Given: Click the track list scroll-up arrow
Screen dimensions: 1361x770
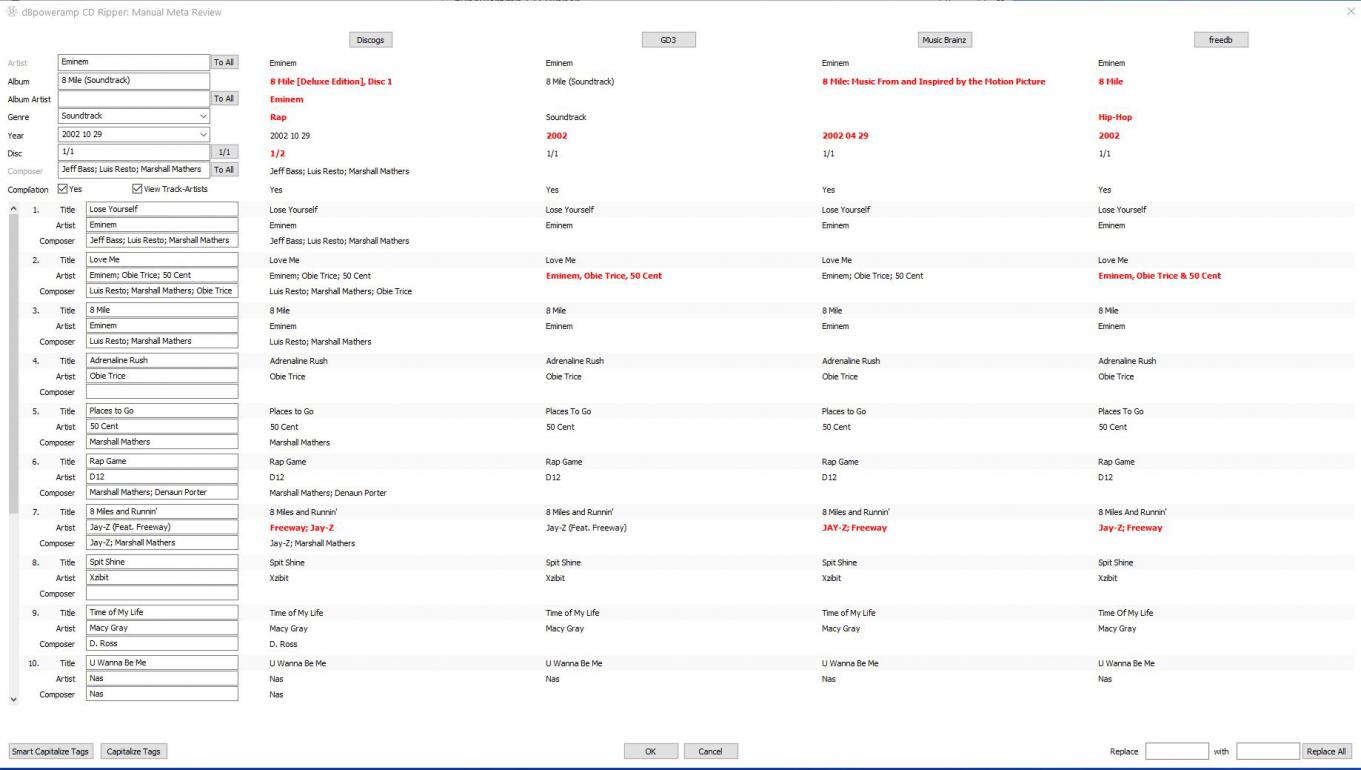Looking at the screenshot, I should [13, 209].
